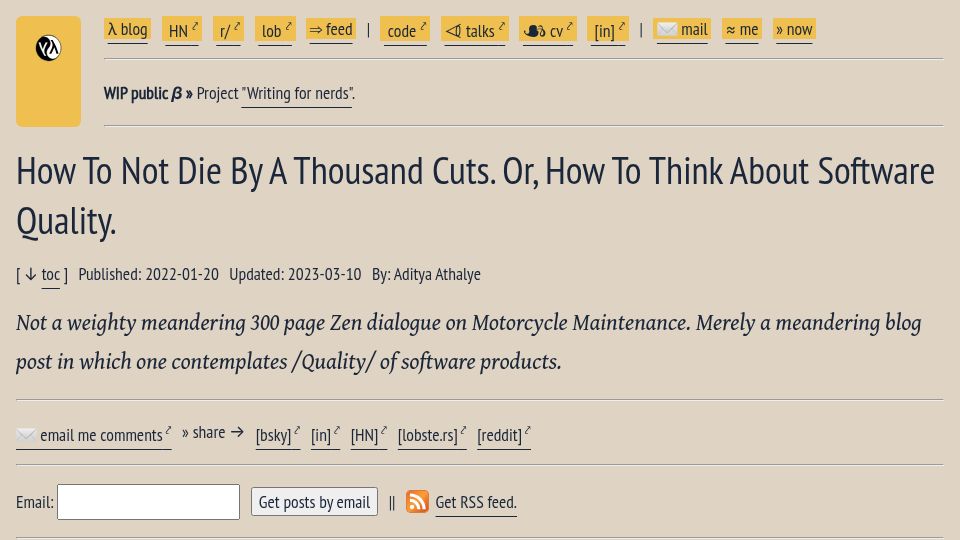Open the HN nav link
Image resolution: width=960 pixels, height=540 pixels.
[182, 30]
